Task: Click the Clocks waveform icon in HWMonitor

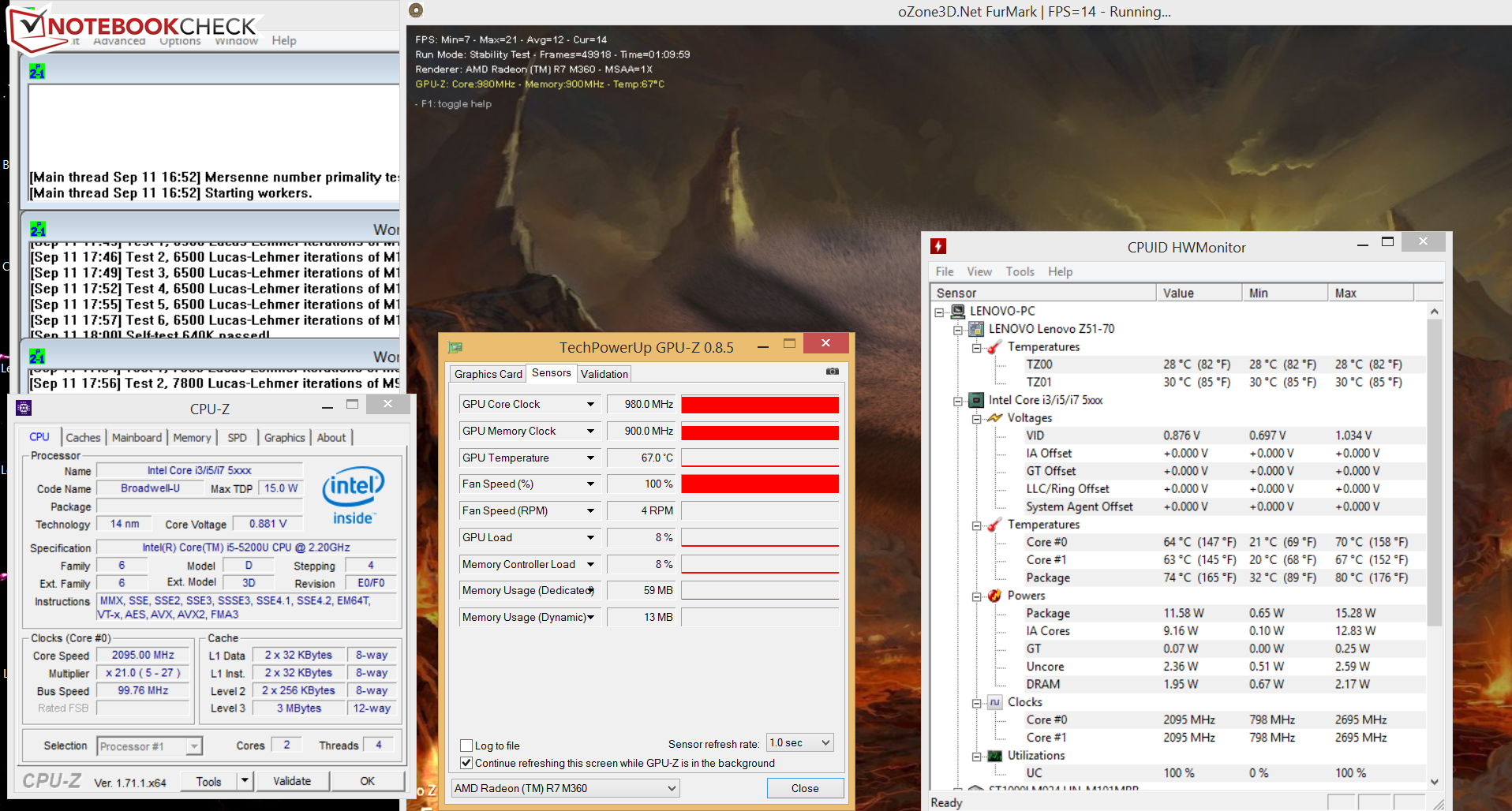Action: pos(995,702)
